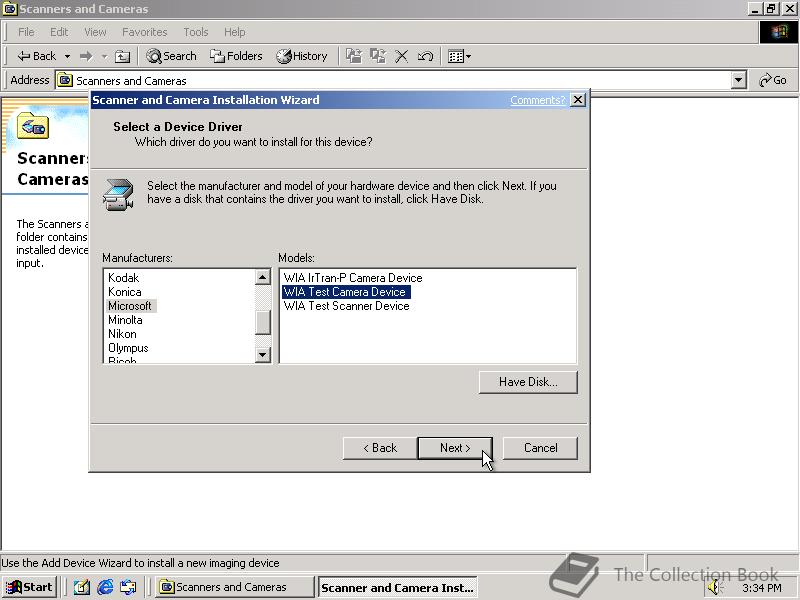Click the Up folder toolbar icon
This screenshot has width=800, height=600.
[122, 56]
